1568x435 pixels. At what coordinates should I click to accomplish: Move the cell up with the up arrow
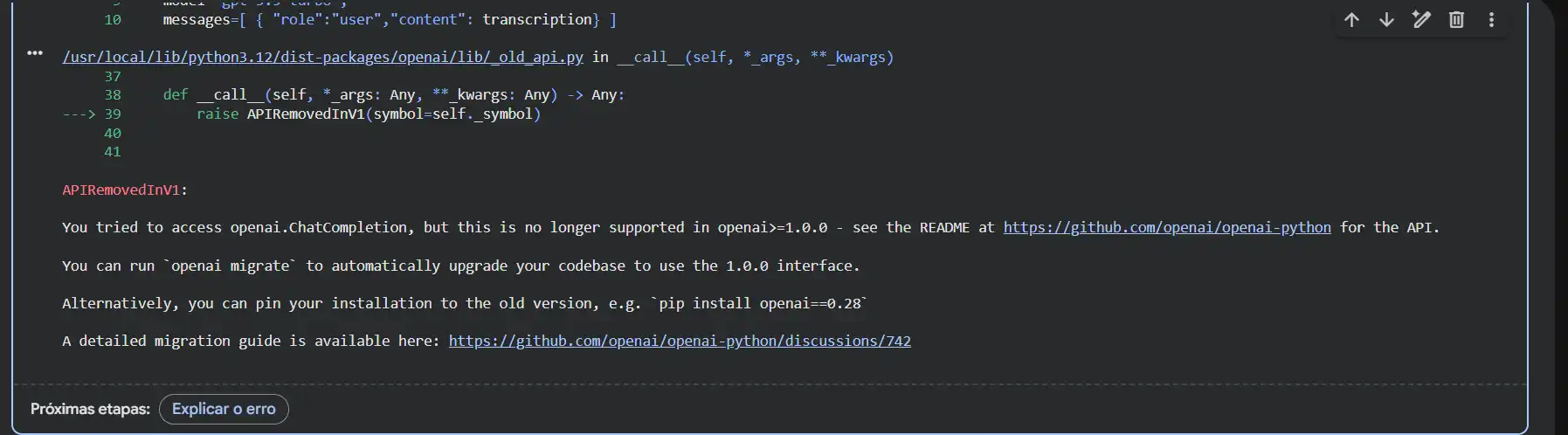tap(1351, 20)
